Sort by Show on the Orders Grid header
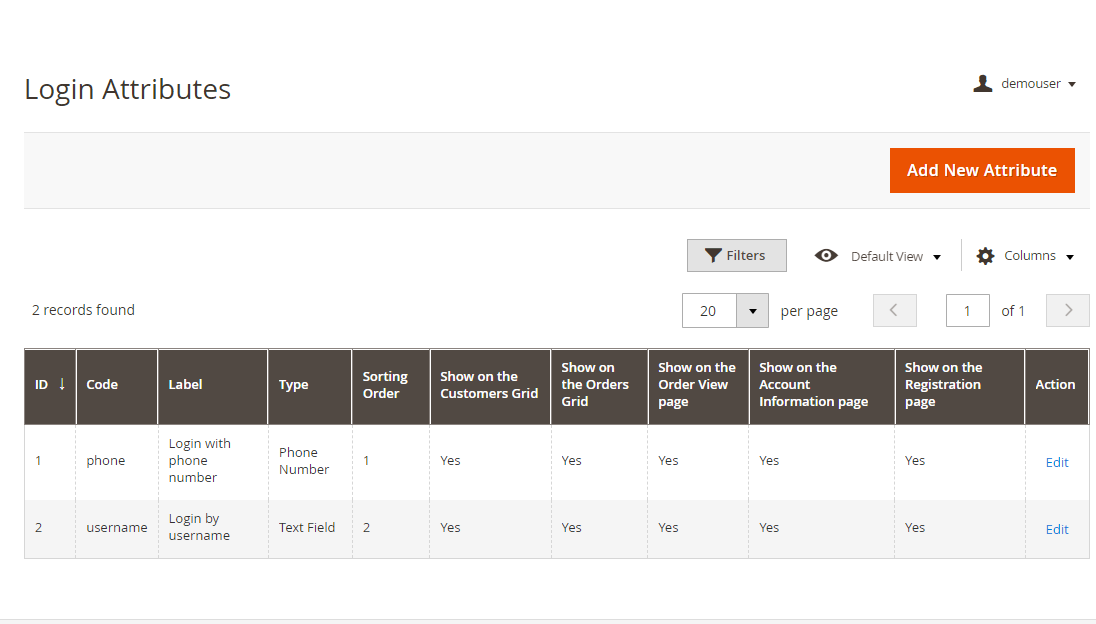Image resolution: width=1096 pixels, height=624 pixels. coord(599,386)
